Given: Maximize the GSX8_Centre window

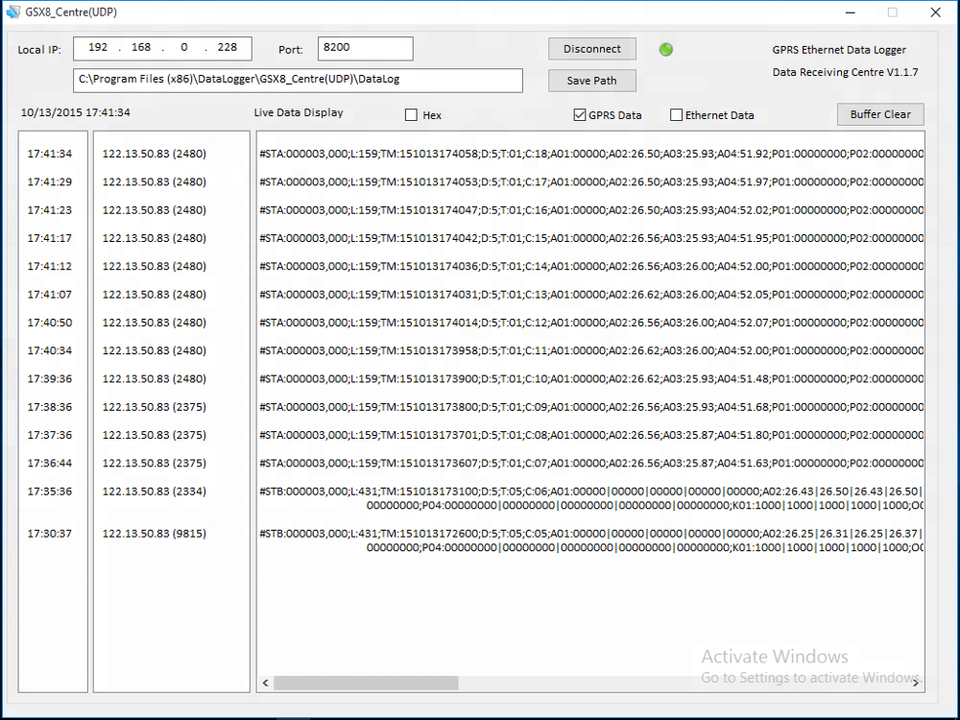Looking at the screenshot, I should (x=892, y=12).
